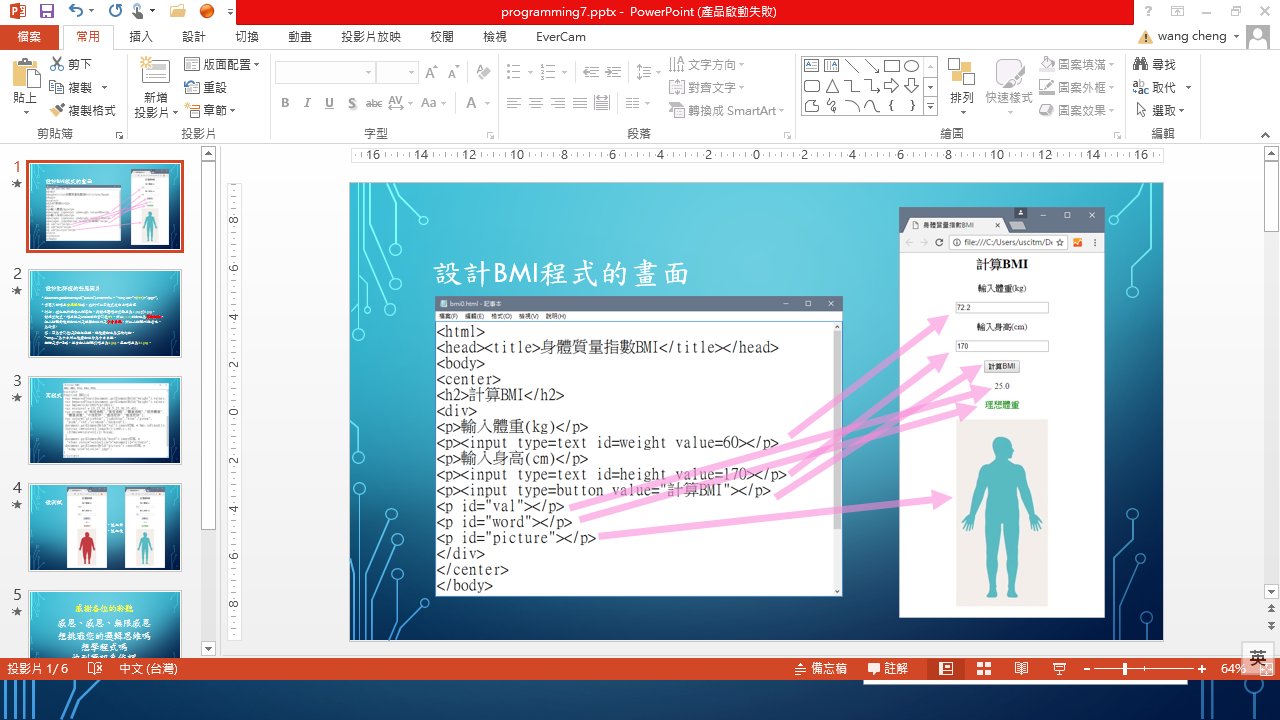1280x720 pixels.
Task: Select the oval shape in shapes gallery
Action: [x=911, y=66]
